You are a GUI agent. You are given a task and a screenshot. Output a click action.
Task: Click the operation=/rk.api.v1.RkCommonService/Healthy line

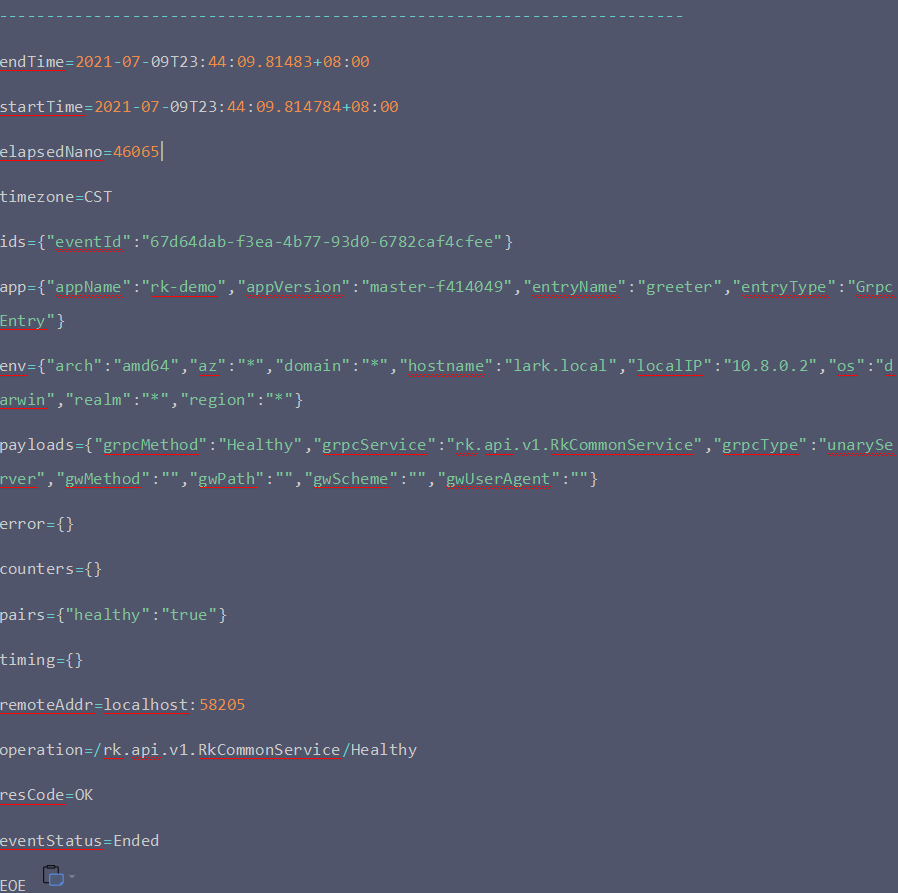coord(208,750)
